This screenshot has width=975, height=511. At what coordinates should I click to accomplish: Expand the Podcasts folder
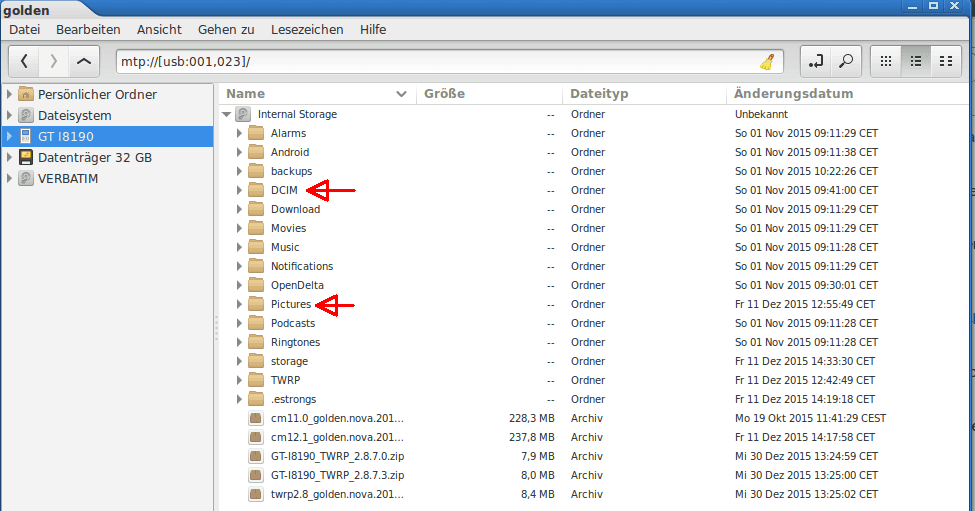(239, 323)
